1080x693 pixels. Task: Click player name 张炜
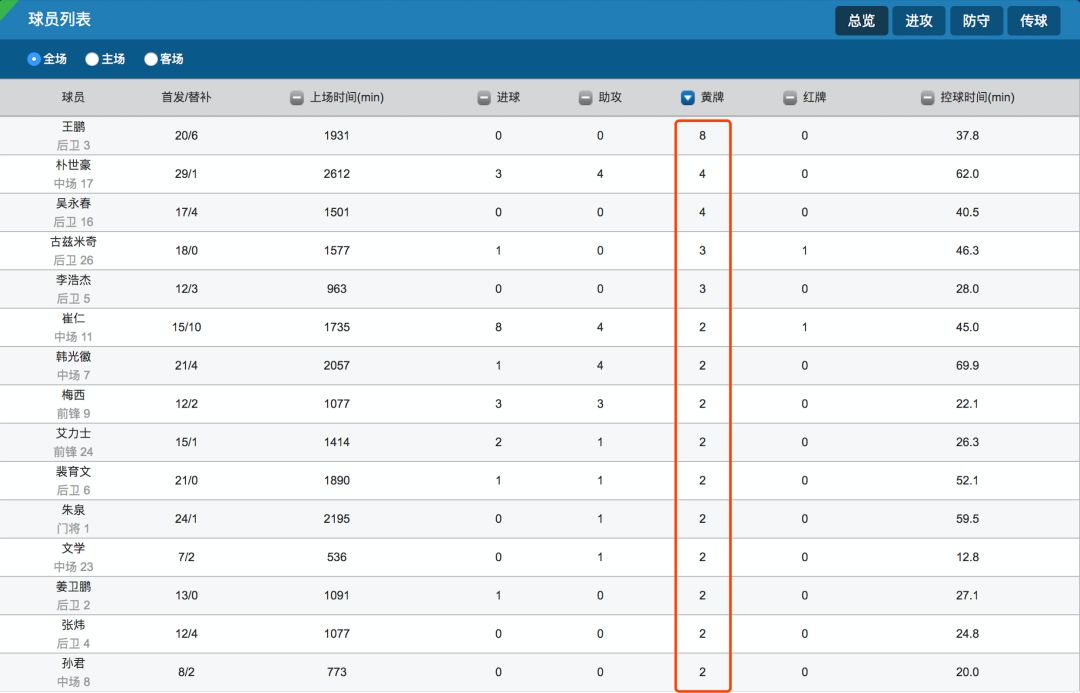point(73,625)
